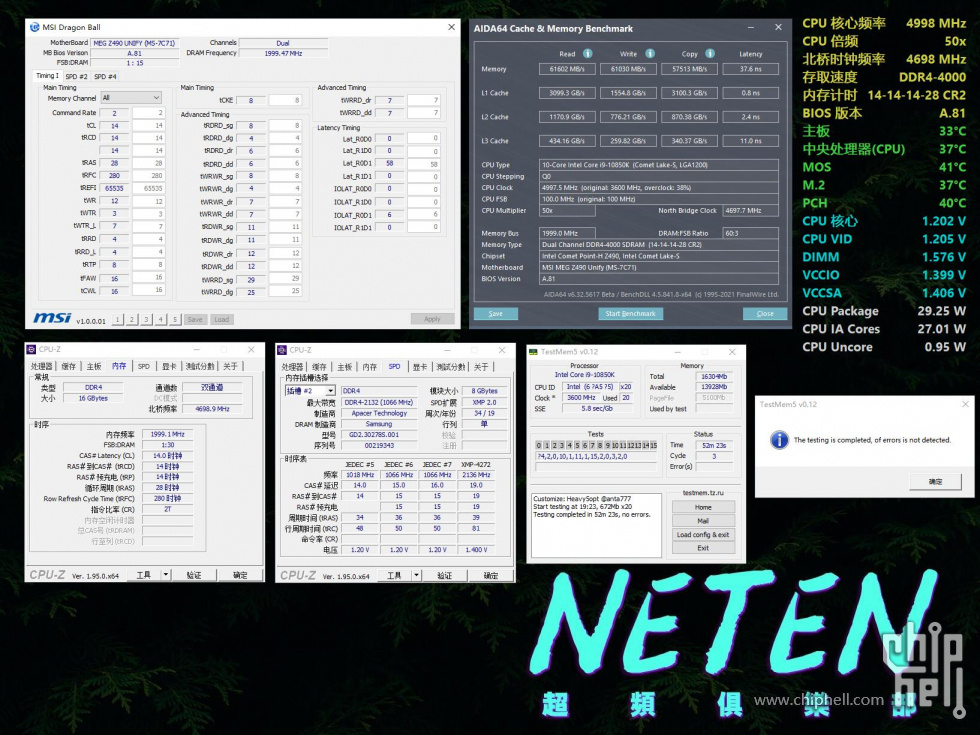Click the blue tCKE value field in MSI Dragon Ball

[251, 100]
